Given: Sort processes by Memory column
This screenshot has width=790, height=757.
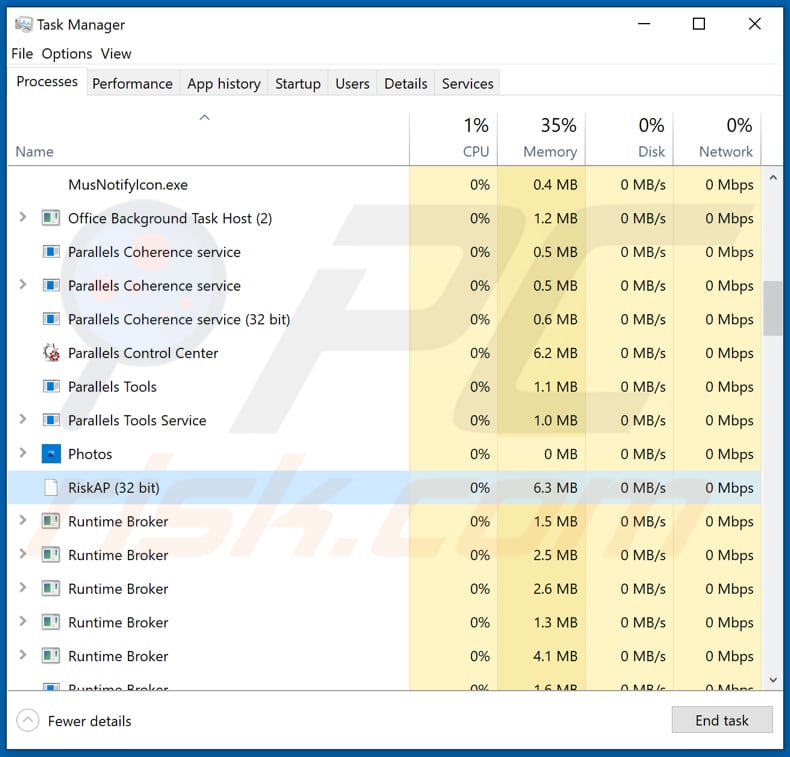Looking at the screenshot, I should coord(542,139).
